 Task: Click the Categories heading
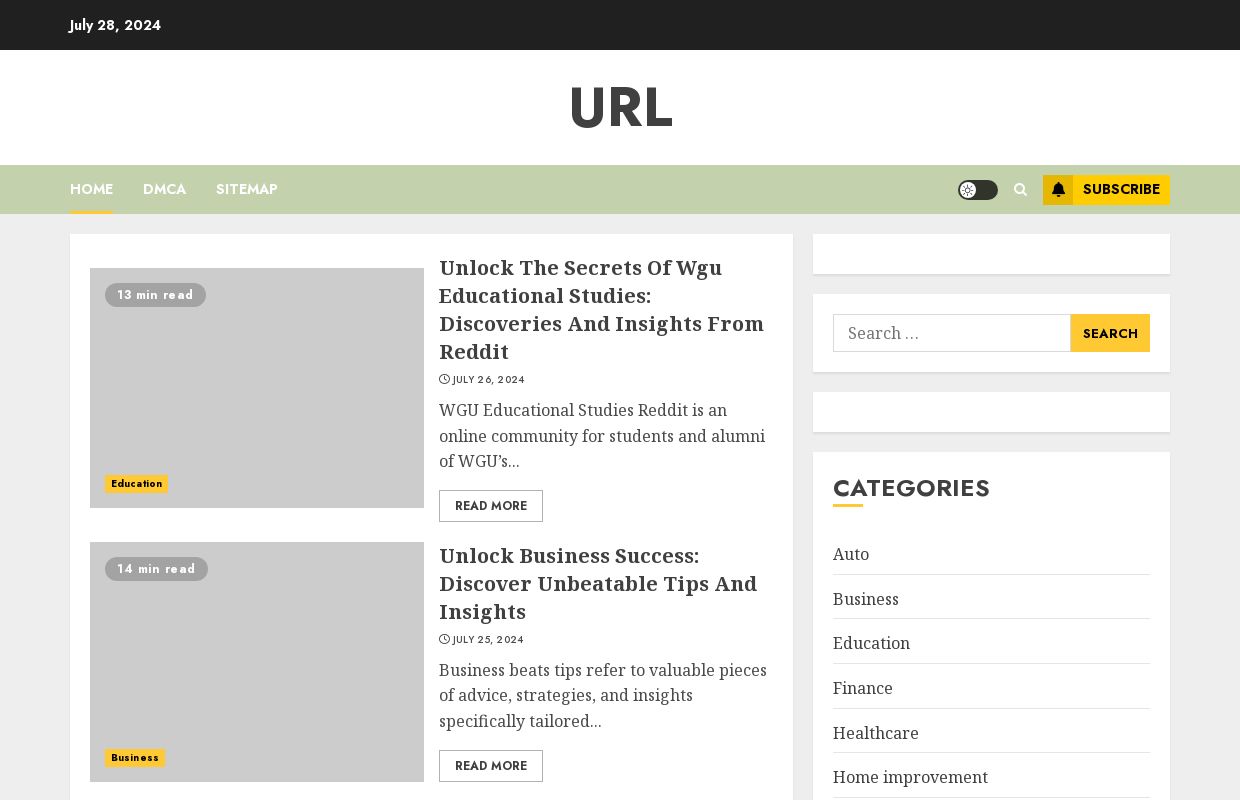(911, 488)
